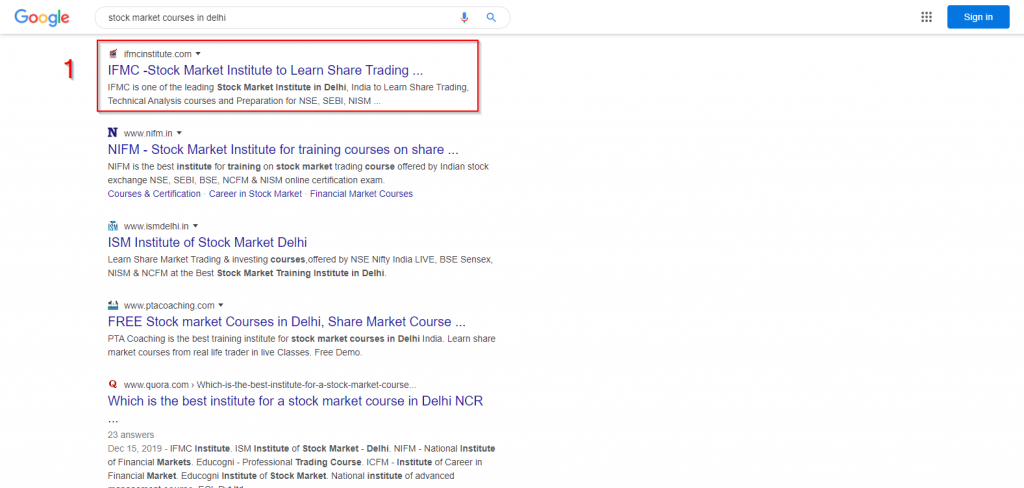Follow the Career in Stock Market sitelink
Image resolution: width=1024 pixels, height=488 pixels.
(x=255, y=194)
